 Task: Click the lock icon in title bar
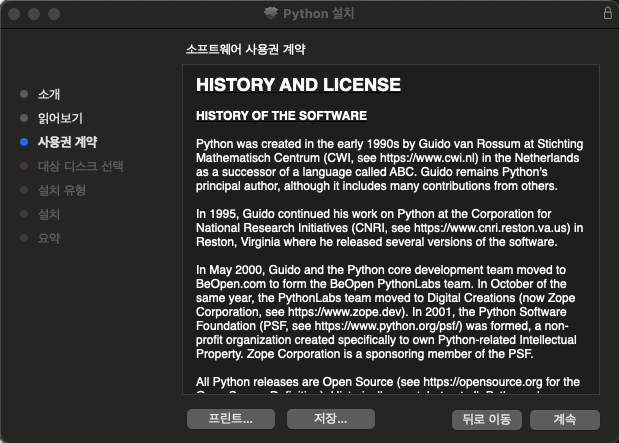608,13
